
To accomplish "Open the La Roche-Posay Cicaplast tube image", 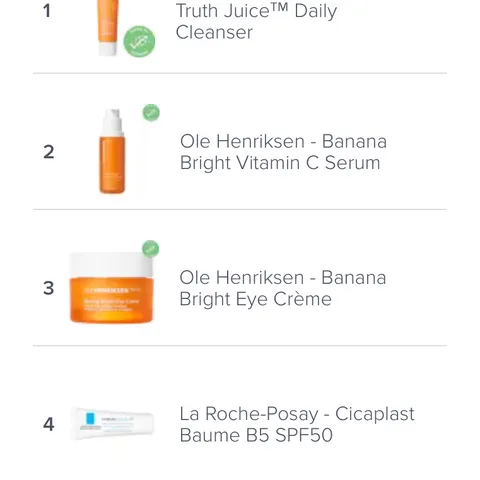I will (112, 423).
